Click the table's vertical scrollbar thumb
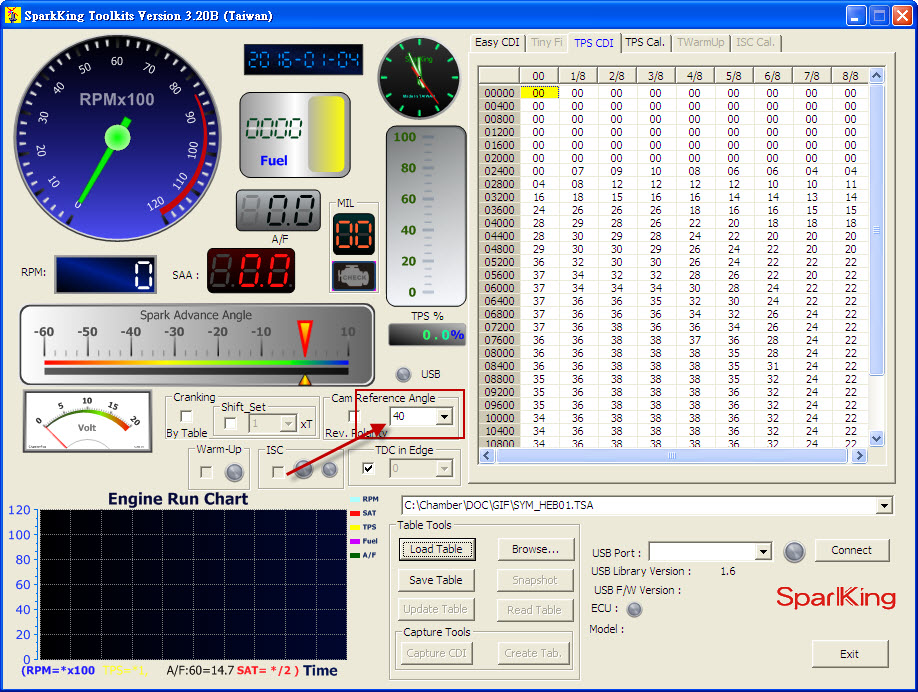Screen dimensions: 918x692 tap(876, 230)
